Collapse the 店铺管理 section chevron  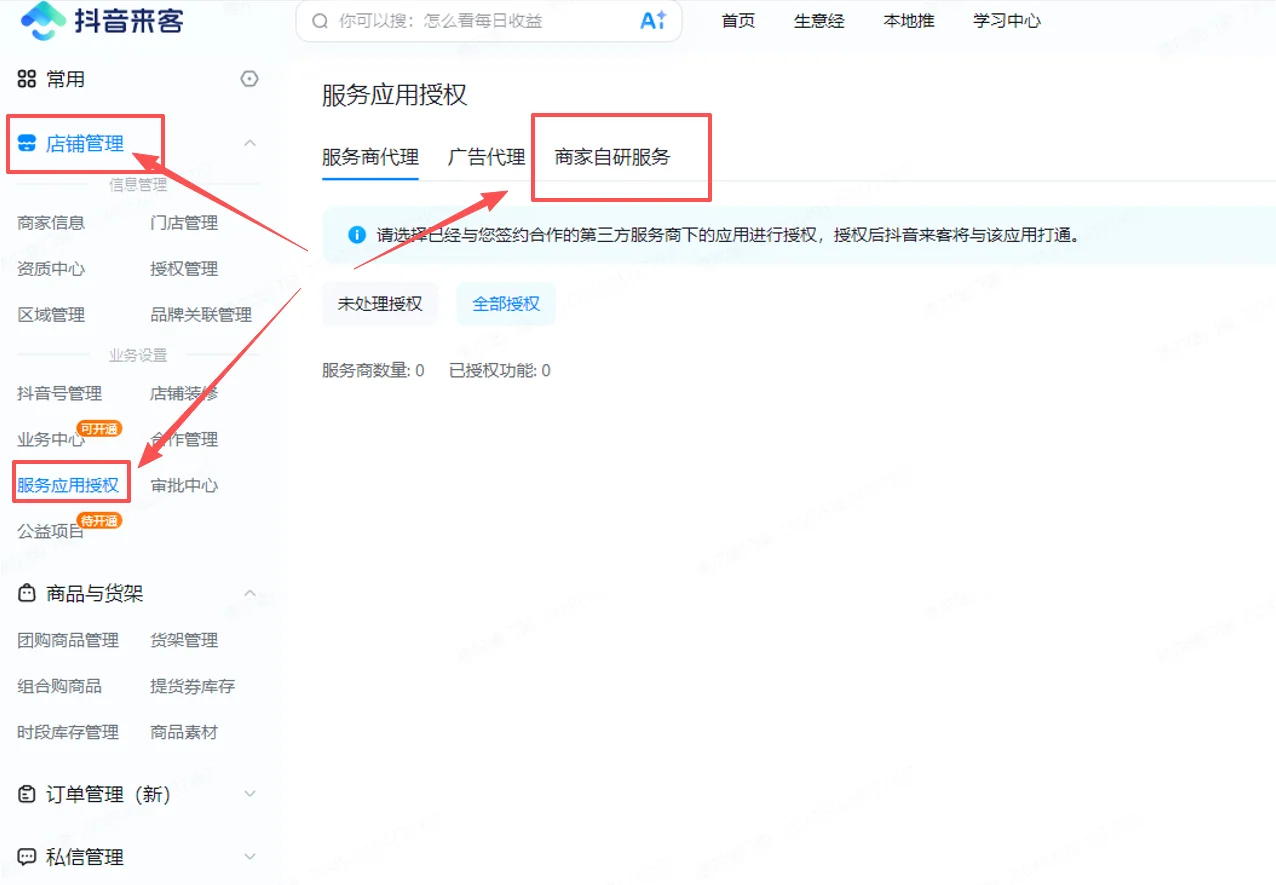coord(250,143)
